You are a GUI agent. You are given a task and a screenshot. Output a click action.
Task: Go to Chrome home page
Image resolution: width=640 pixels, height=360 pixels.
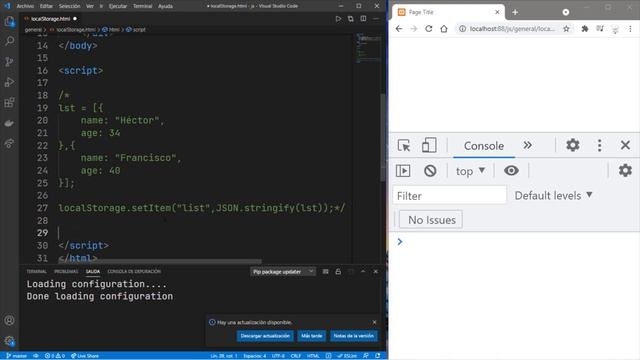click(444, 29)
